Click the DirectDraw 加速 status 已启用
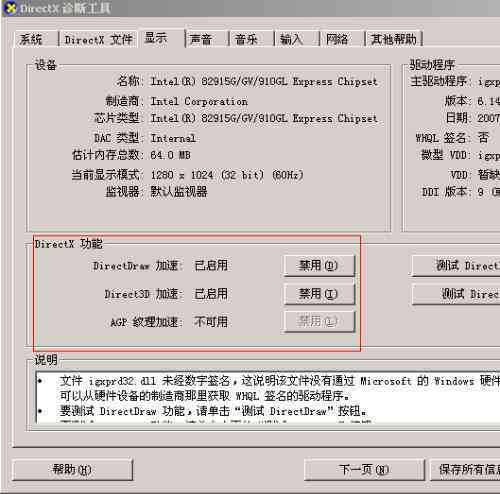 pos(211,266)
